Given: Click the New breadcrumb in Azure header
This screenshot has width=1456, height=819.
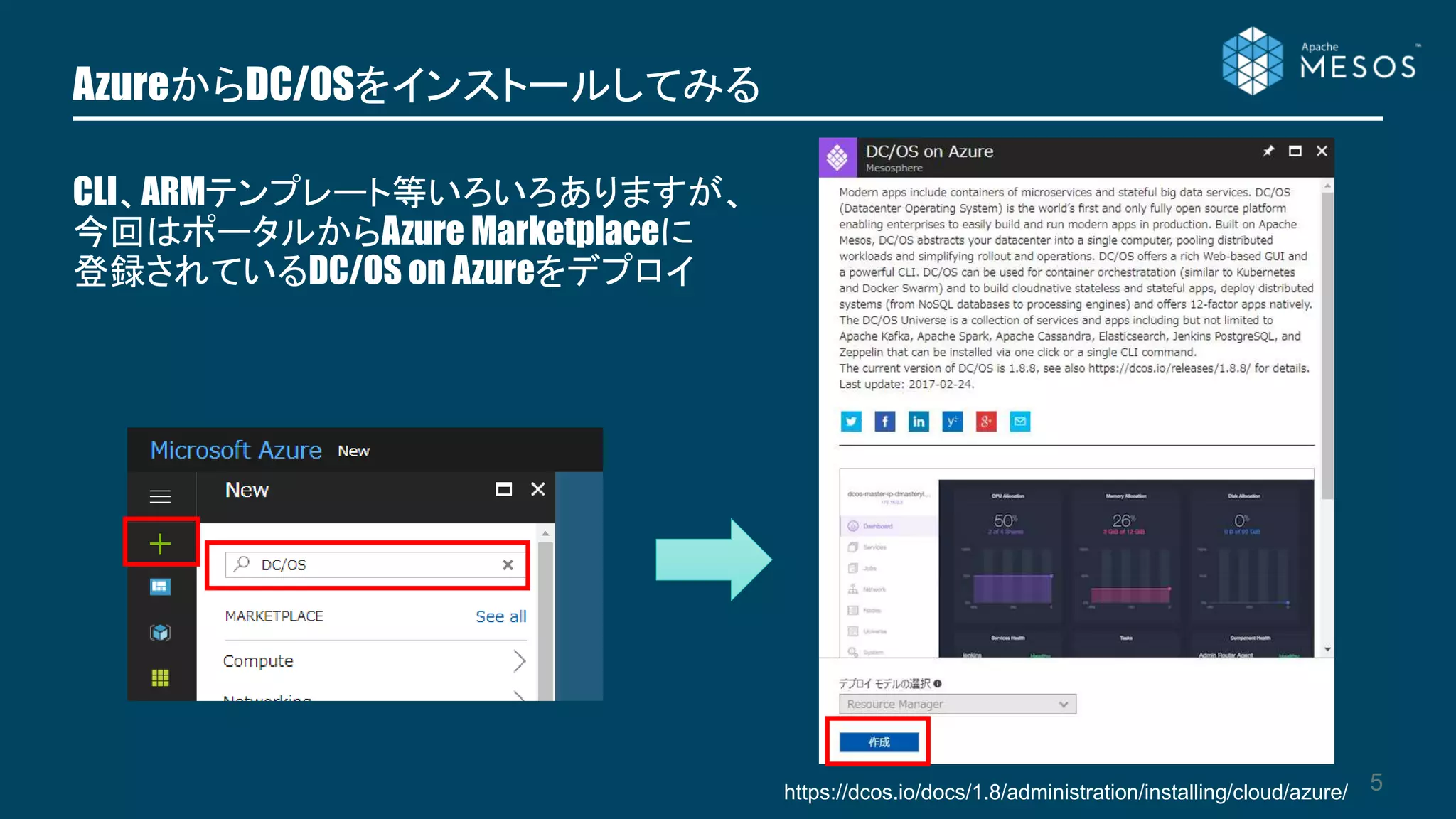Looking at the screenshot, I should click(353, 451).
